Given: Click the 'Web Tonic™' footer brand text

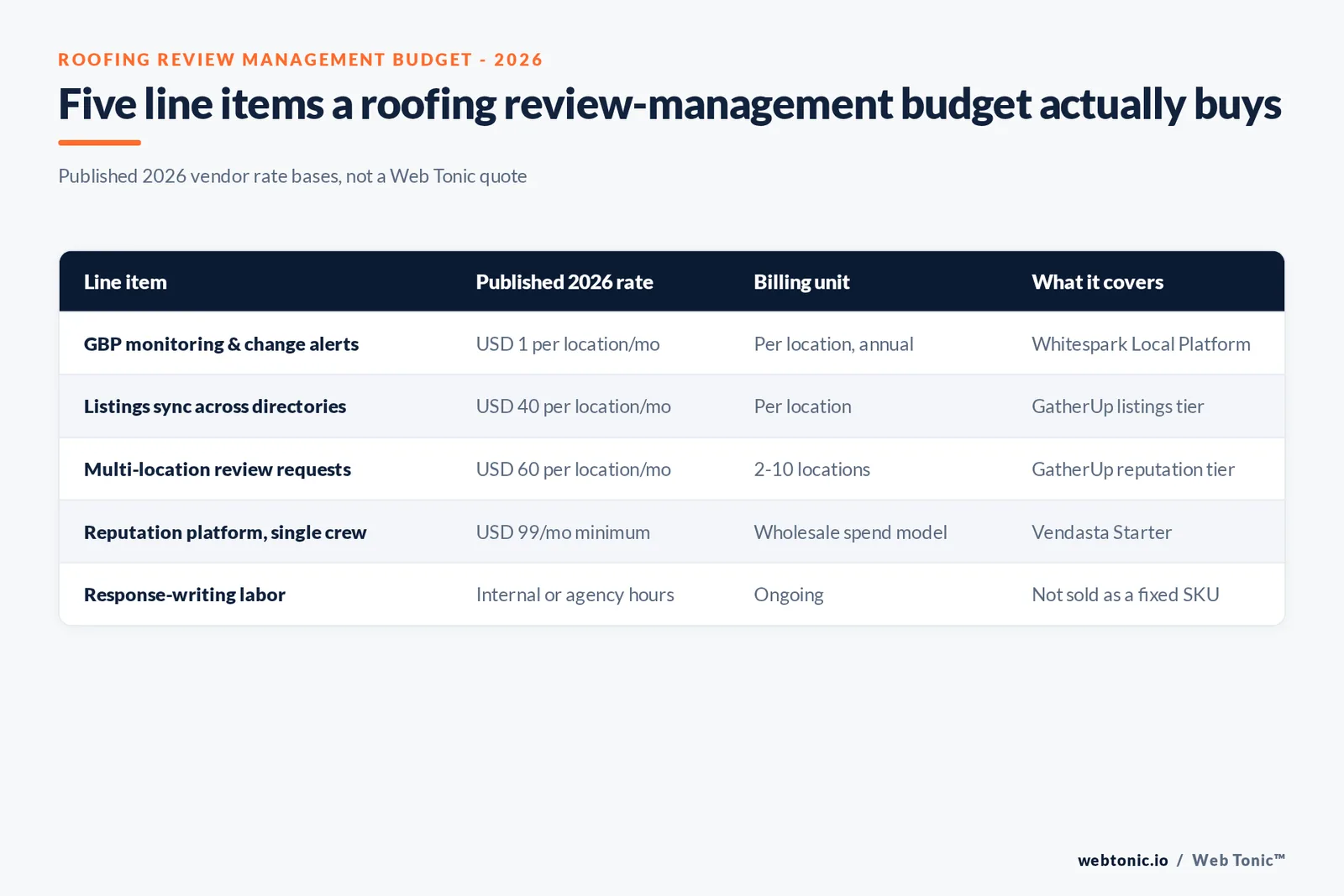Looking at the screenshot, I should point(1238,860).
